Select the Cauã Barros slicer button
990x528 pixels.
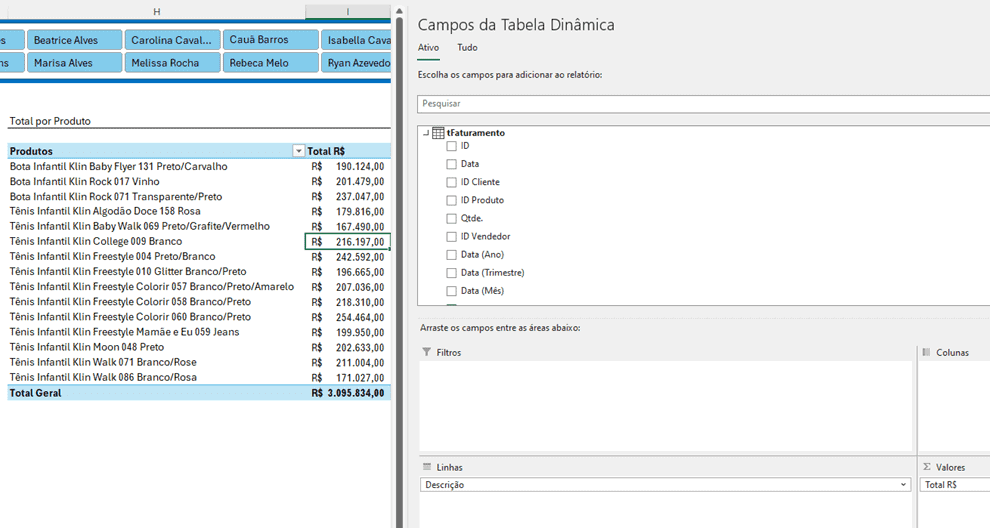point(270,40)
